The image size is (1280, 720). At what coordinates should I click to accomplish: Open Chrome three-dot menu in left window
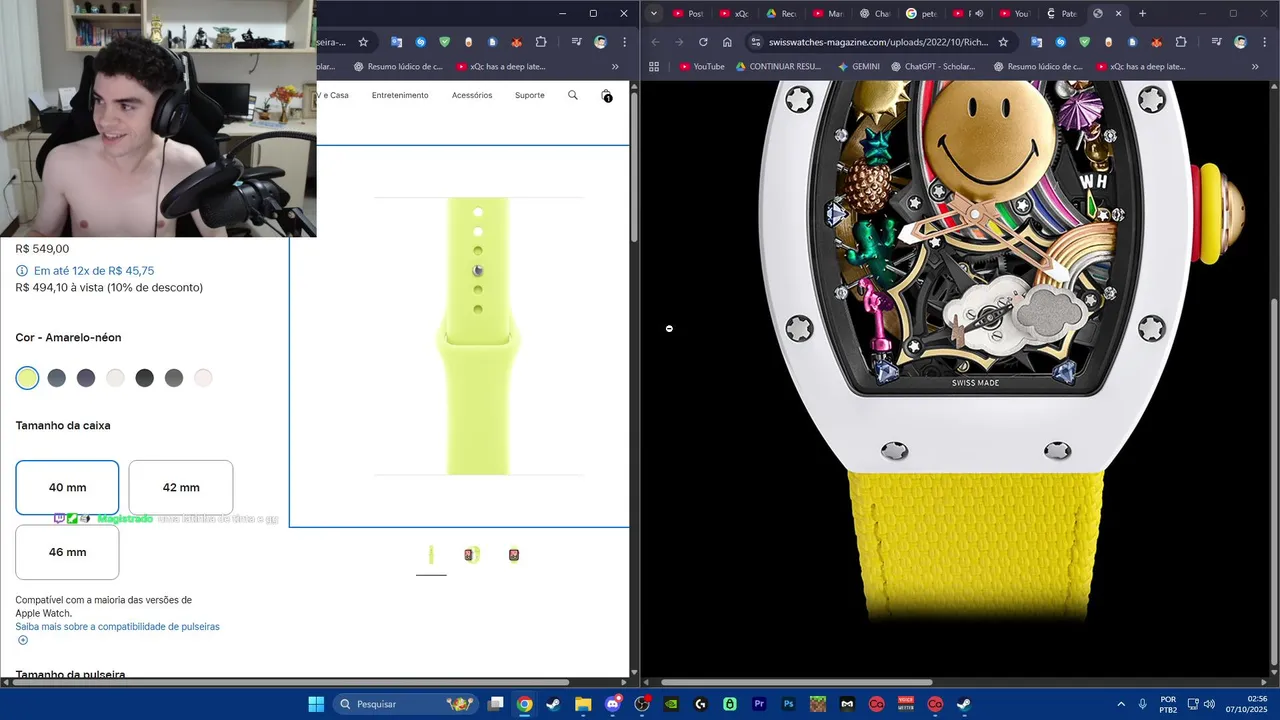[623, 42]
